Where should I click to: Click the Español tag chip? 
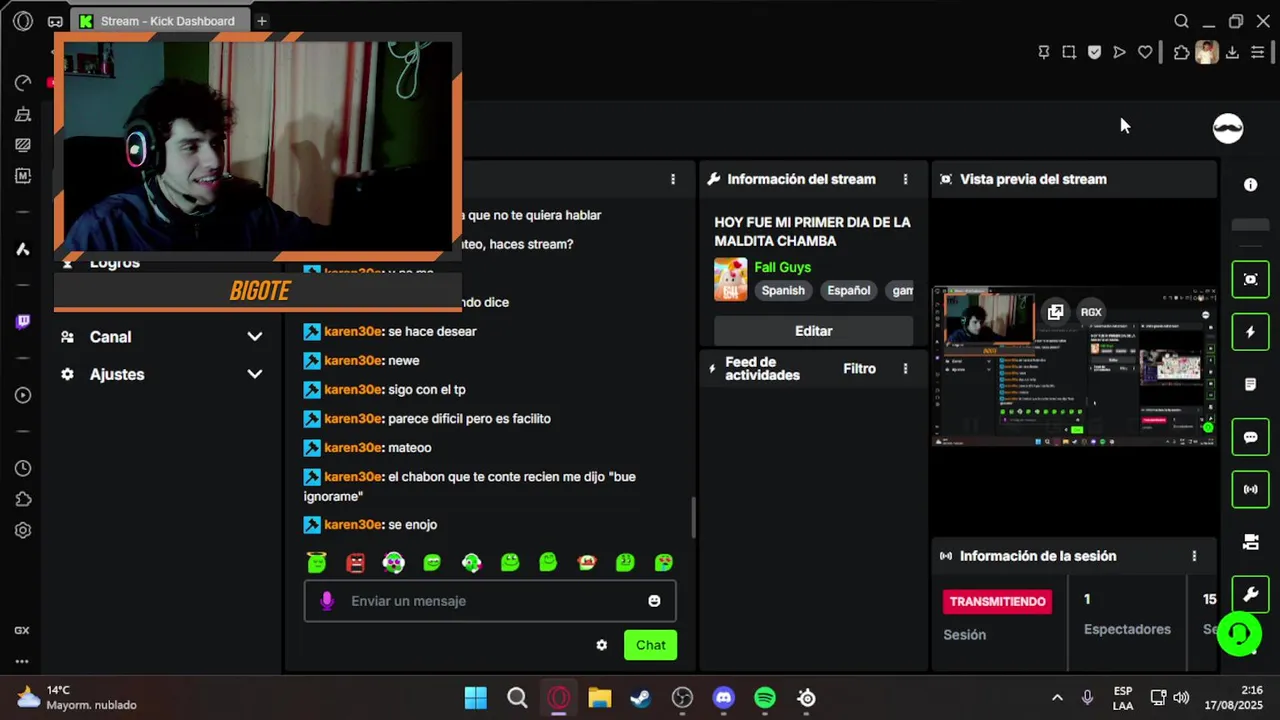(x=848, y=290)
